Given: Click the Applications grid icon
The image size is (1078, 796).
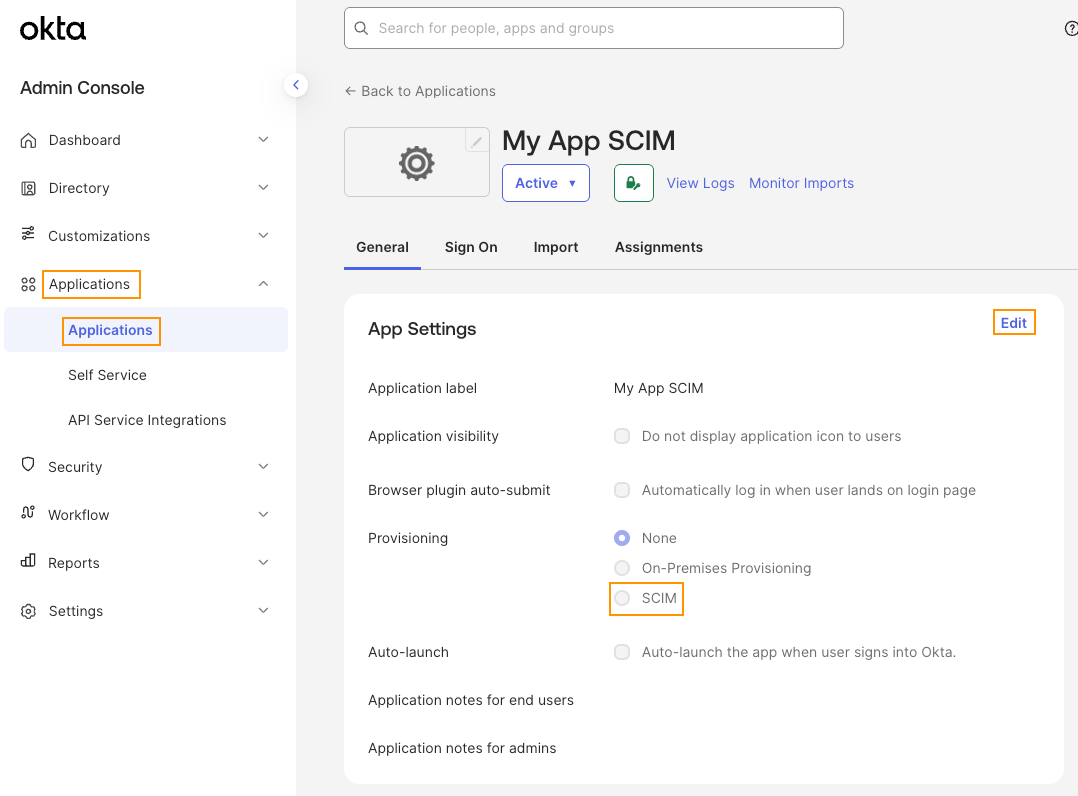Looking at the screenshot, I should (x=28, y=284).
